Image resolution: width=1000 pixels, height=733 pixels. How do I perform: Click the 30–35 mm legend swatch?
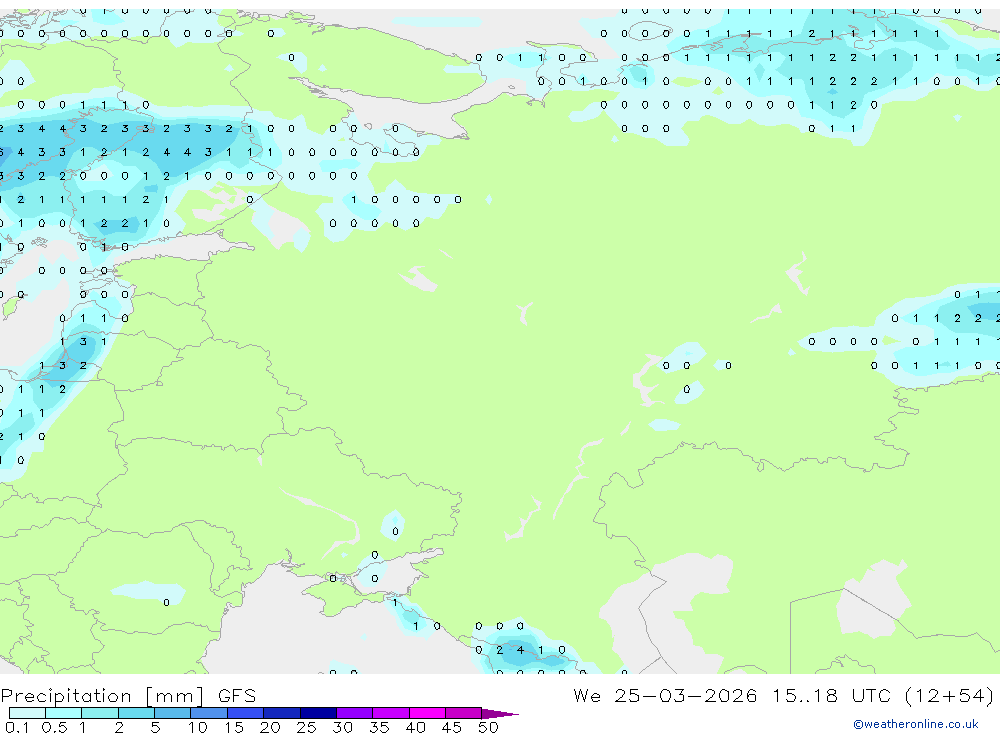point(355,713)
